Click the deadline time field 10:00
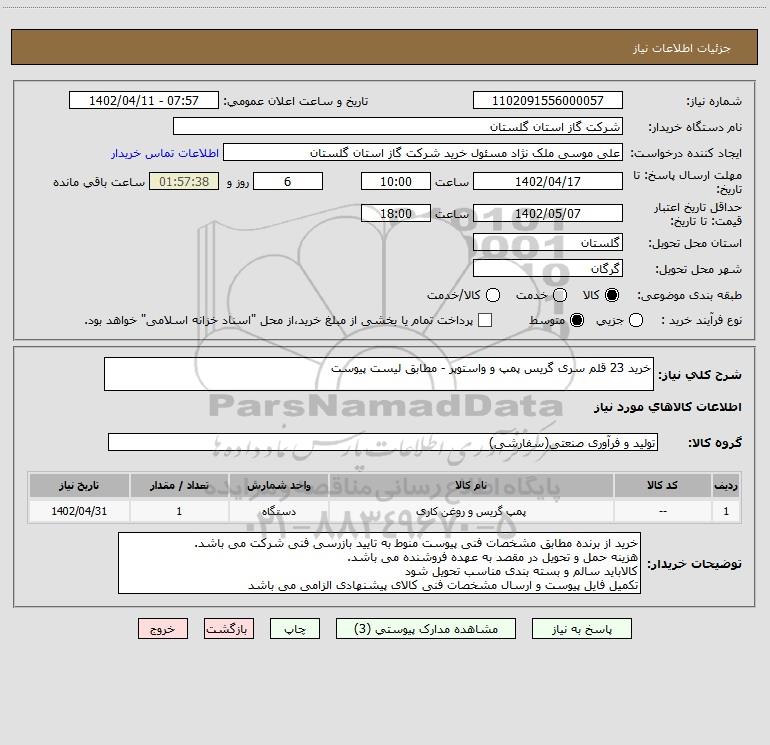770x745 pixels. (x=396, y=181)
